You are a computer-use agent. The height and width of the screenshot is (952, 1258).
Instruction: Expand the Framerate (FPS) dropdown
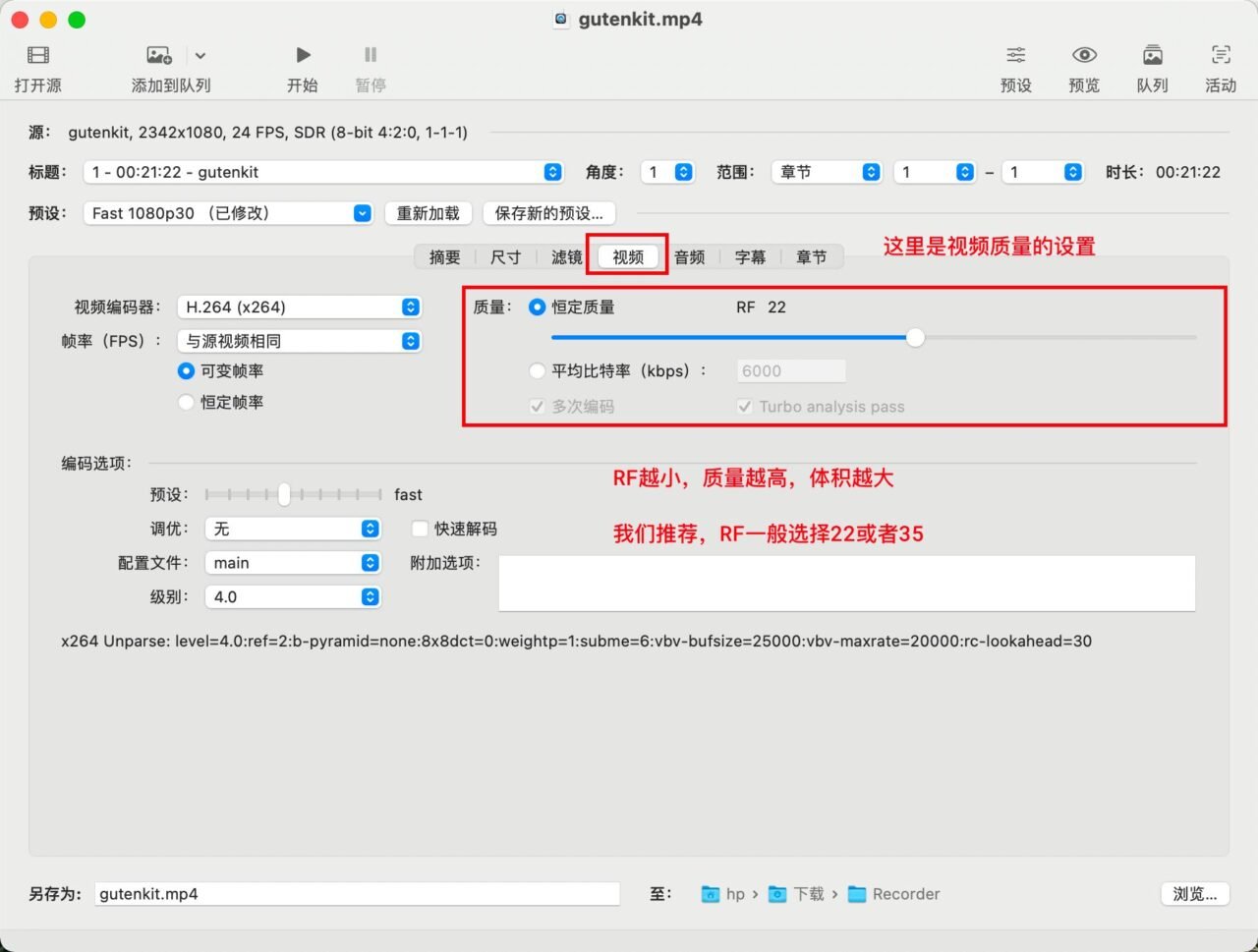[x=299, y=341]
